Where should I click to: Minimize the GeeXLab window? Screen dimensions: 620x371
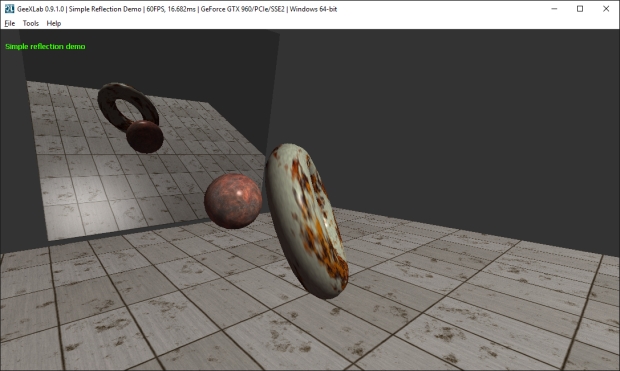[554, 9]
